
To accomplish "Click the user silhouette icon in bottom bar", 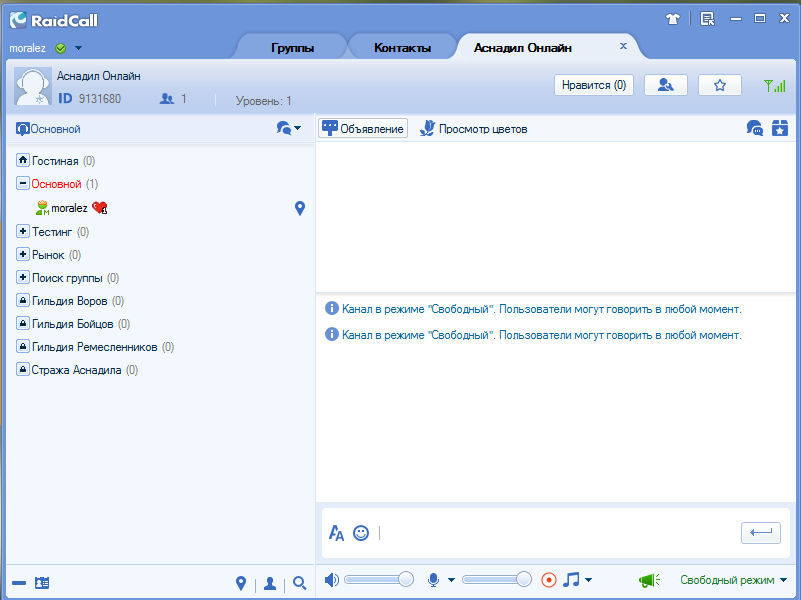I will click(270, 583).
